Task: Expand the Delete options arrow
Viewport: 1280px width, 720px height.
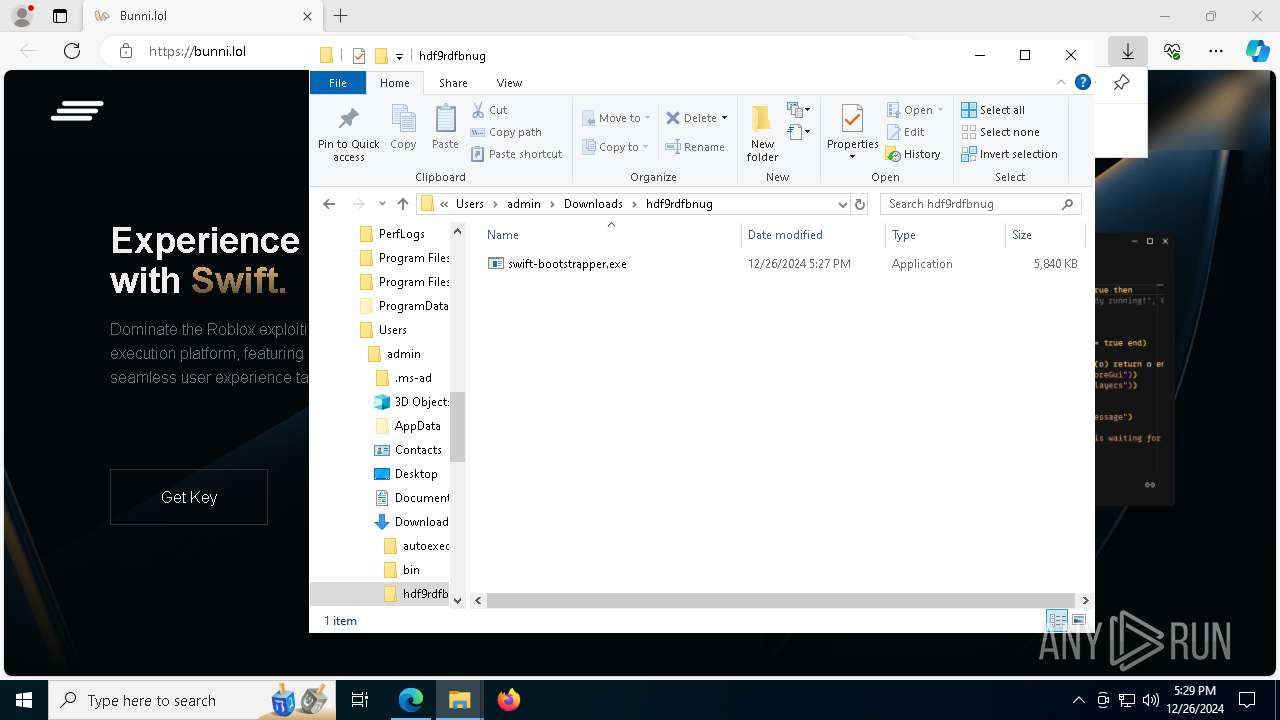Action: [725, 118]
